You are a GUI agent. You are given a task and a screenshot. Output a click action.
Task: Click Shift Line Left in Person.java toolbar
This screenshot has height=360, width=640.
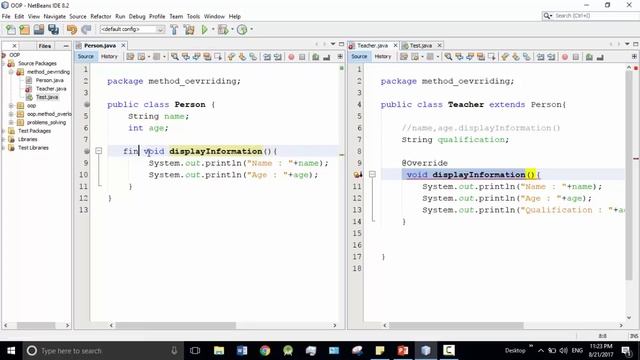[267, 57]
